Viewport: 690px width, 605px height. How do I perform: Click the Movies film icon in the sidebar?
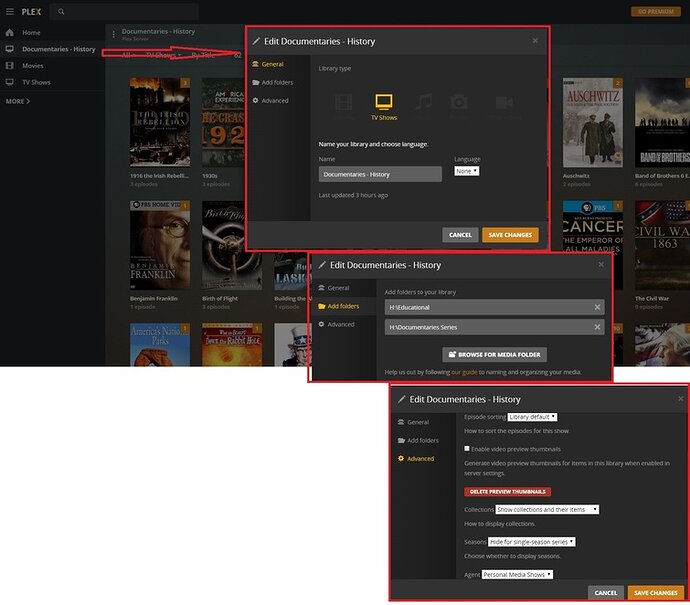coord(10,66)
